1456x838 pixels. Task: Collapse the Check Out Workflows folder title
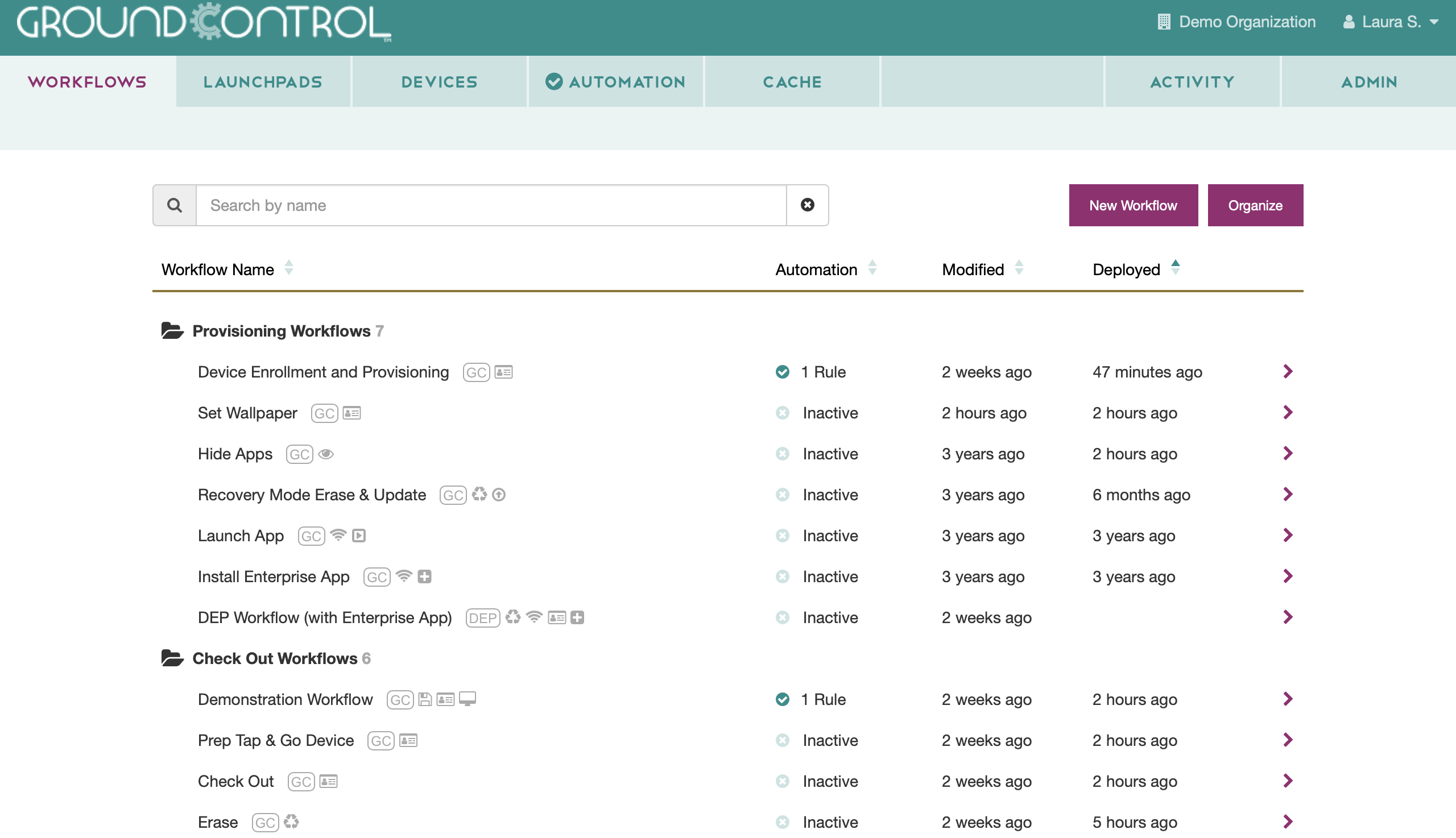click(275, 658)
